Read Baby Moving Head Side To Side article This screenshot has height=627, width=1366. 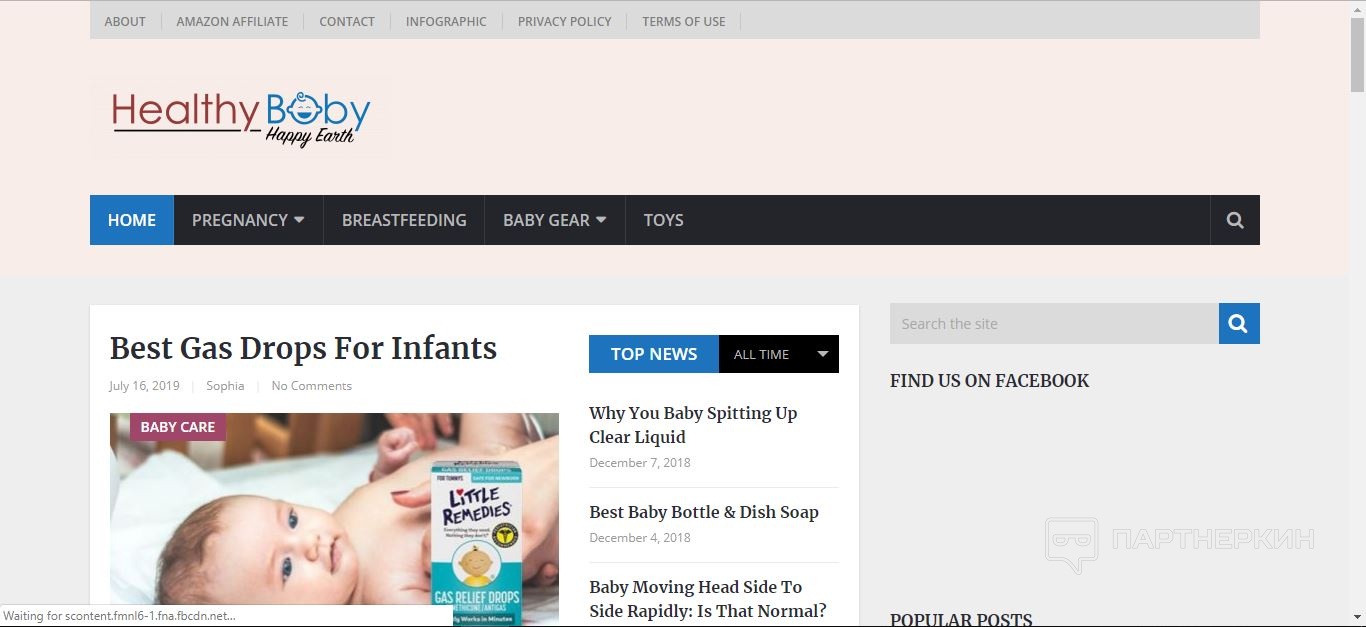[x=708, y=599]
